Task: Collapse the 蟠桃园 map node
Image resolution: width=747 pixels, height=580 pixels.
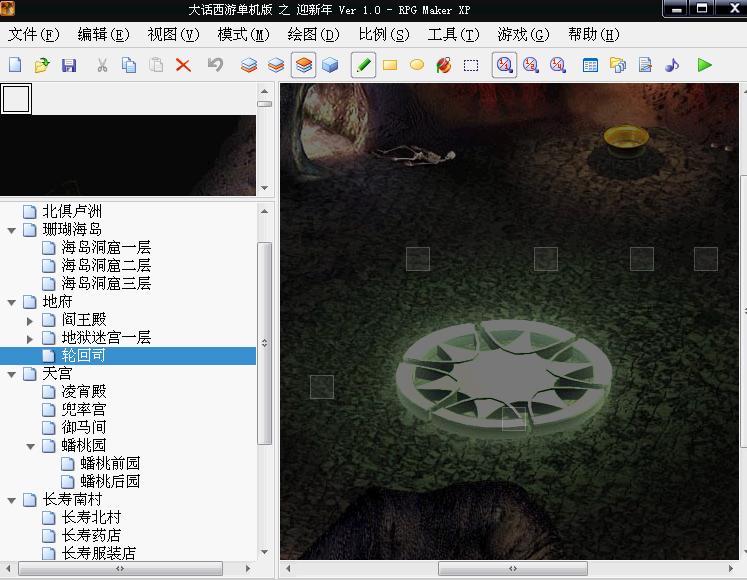Action: (x=30, y=447)
